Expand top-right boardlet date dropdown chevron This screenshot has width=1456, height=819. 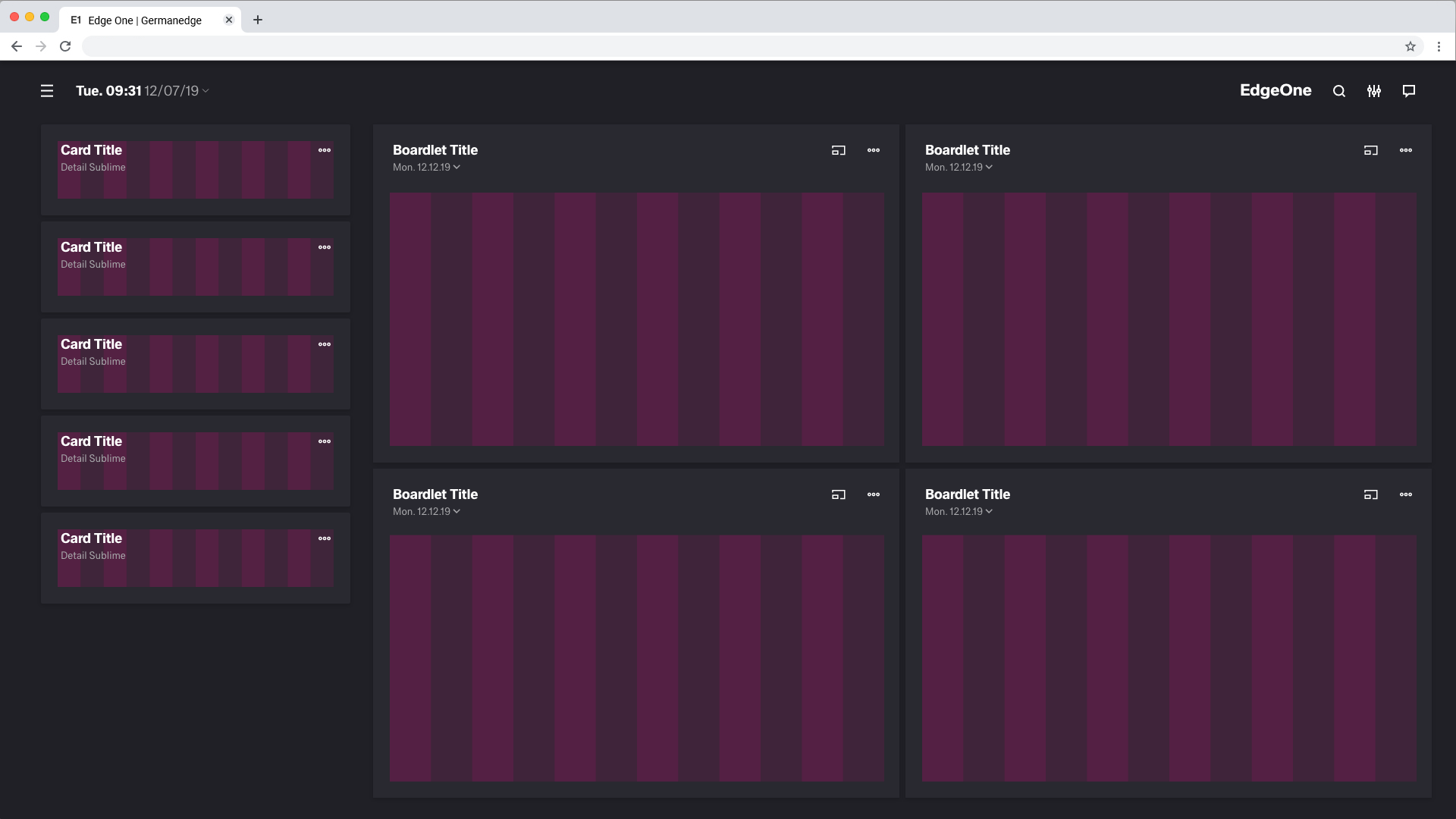point(989,168)
